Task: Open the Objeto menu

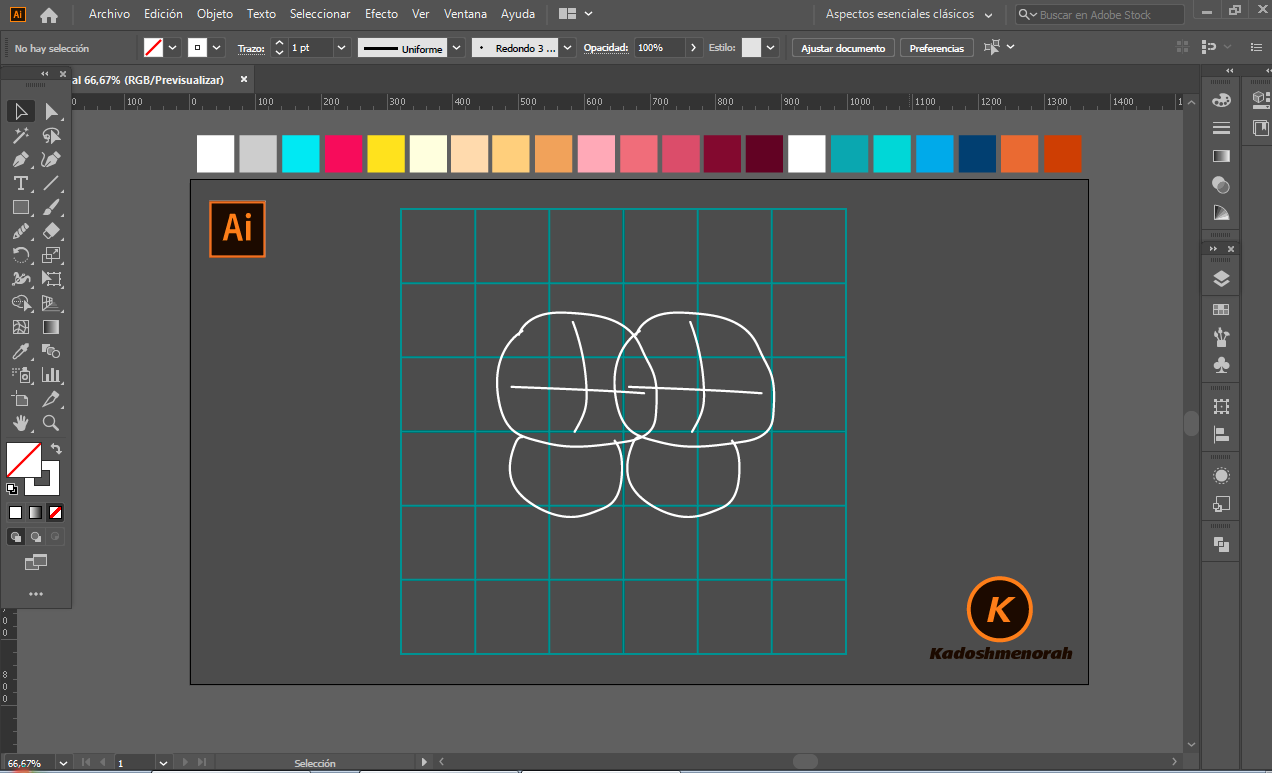Action: 215,14
